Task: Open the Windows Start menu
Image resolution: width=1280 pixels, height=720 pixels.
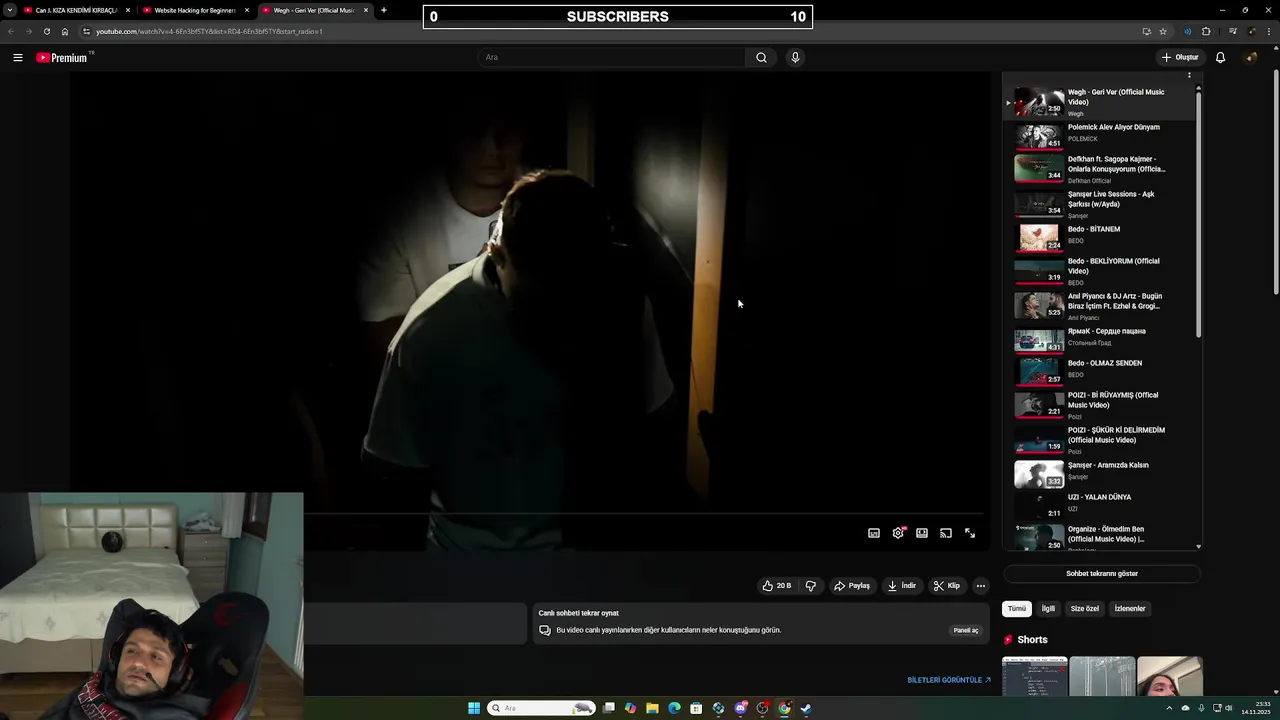Action: tap(474, 708)
